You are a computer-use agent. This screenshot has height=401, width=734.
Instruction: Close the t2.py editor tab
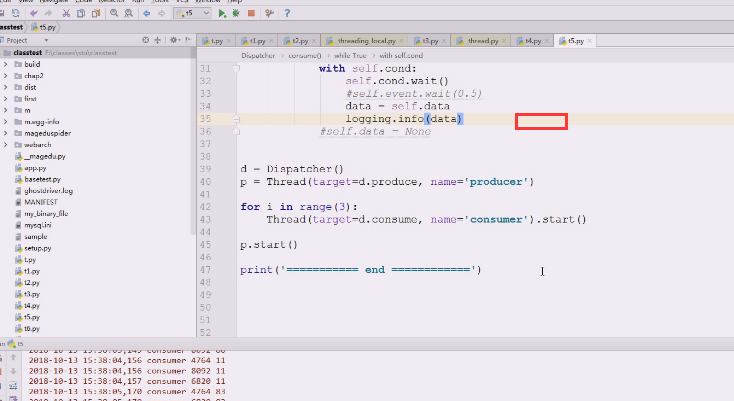click(x=314, y=41)
